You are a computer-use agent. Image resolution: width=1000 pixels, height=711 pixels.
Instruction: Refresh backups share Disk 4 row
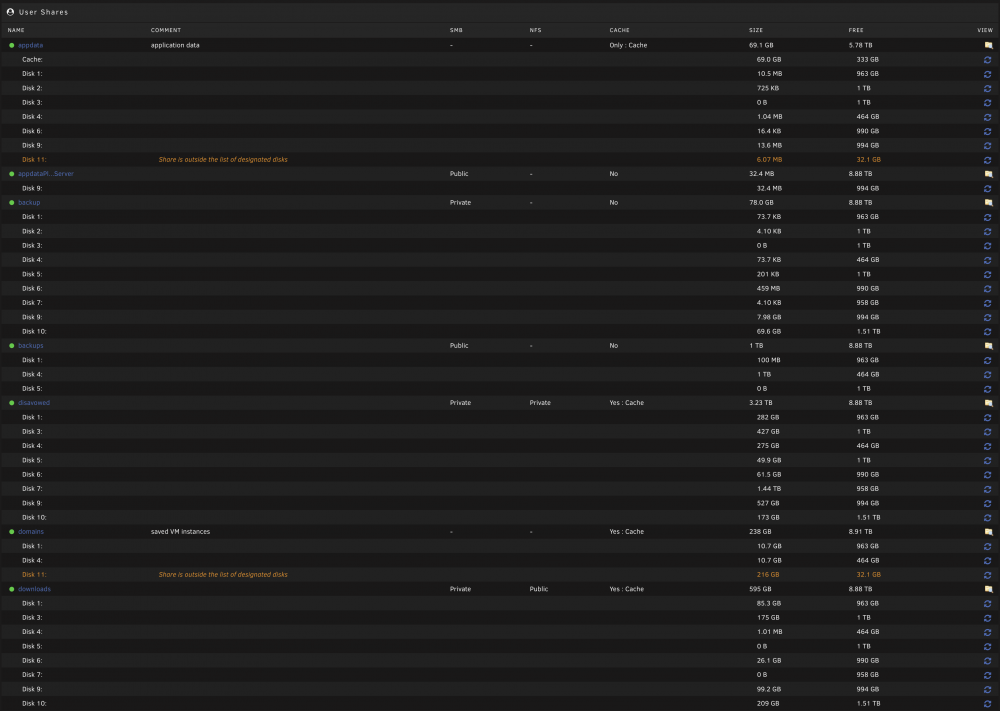(x=988, y=374)
